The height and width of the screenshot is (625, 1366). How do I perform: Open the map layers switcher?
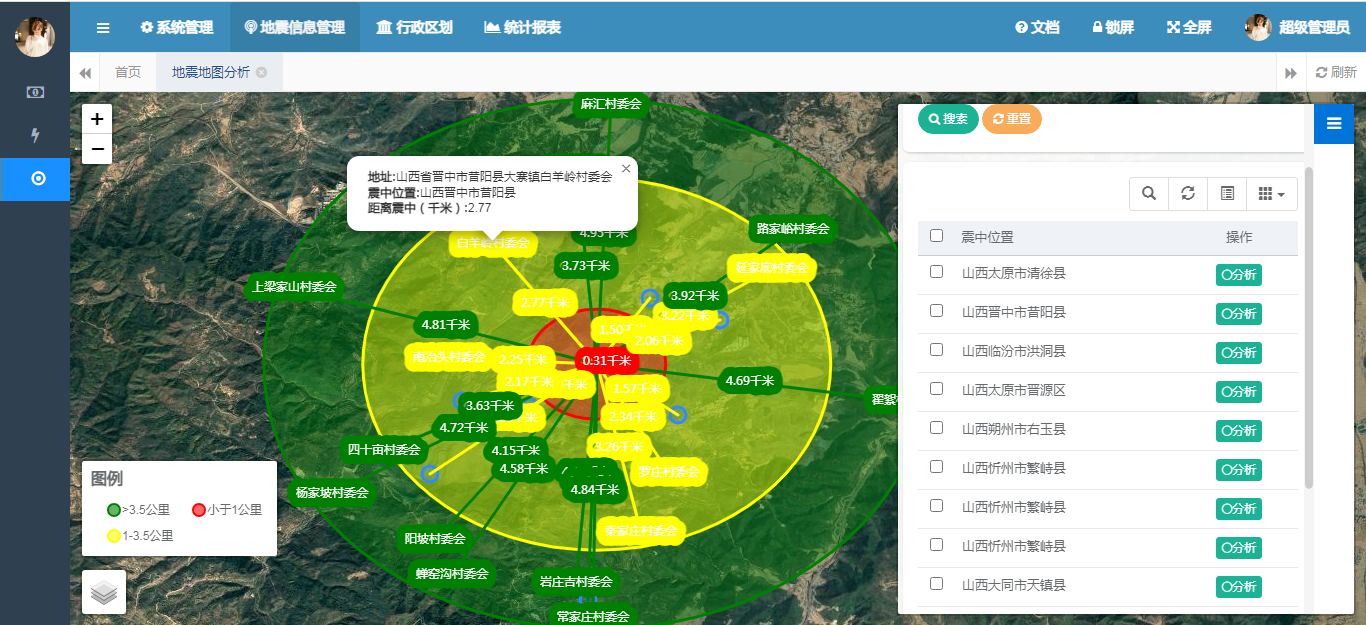pos(104,592)
